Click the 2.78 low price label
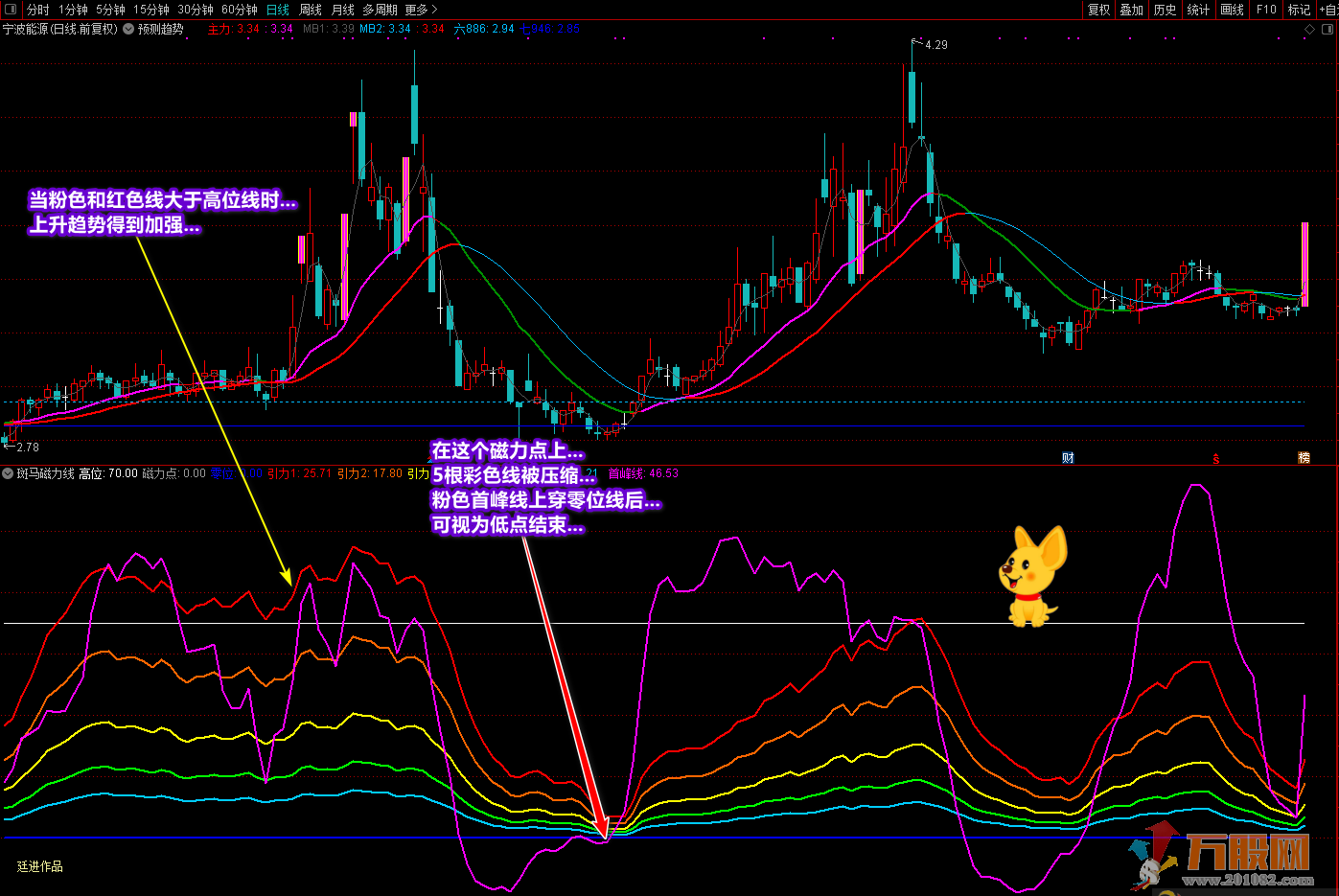This screenshot has height=896, width=1339. click(28, 448)
